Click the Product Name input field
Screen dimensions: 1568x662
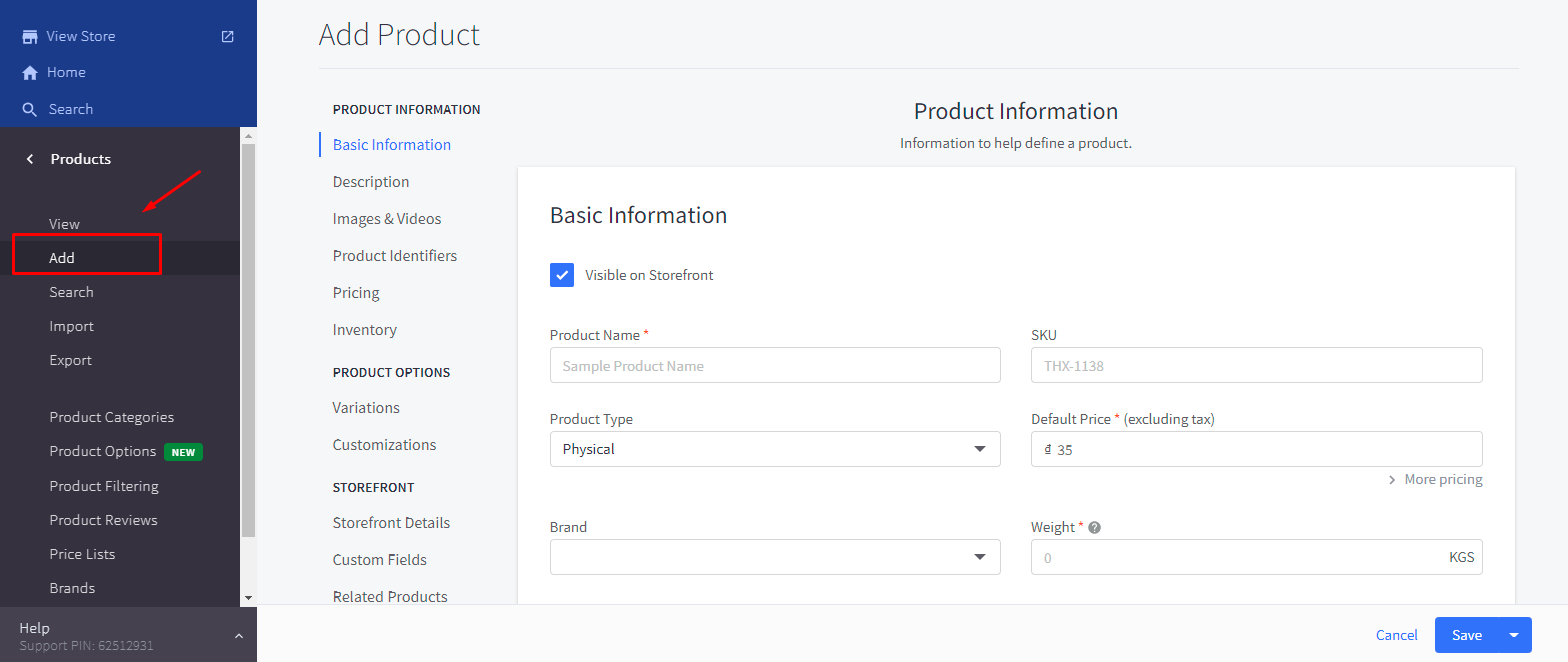tap(775, 366)
